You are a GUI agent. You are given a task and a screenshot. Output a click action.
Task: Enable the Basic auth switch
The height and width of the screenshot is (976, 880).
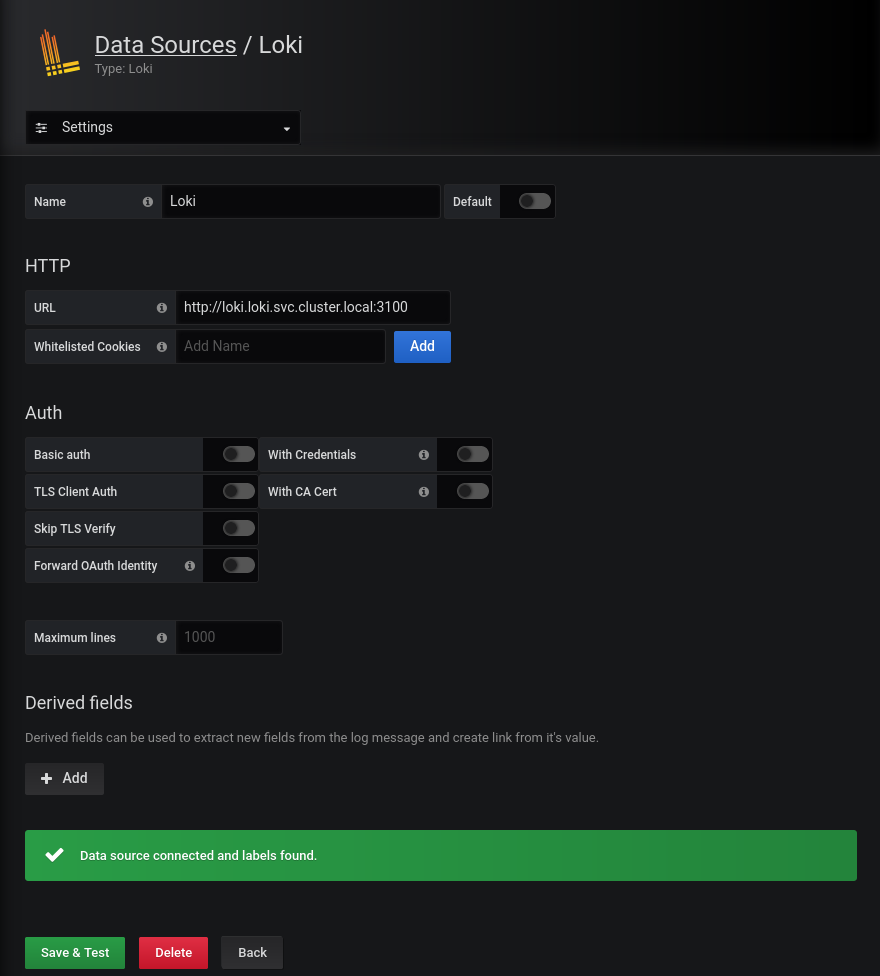click(239, 454)
